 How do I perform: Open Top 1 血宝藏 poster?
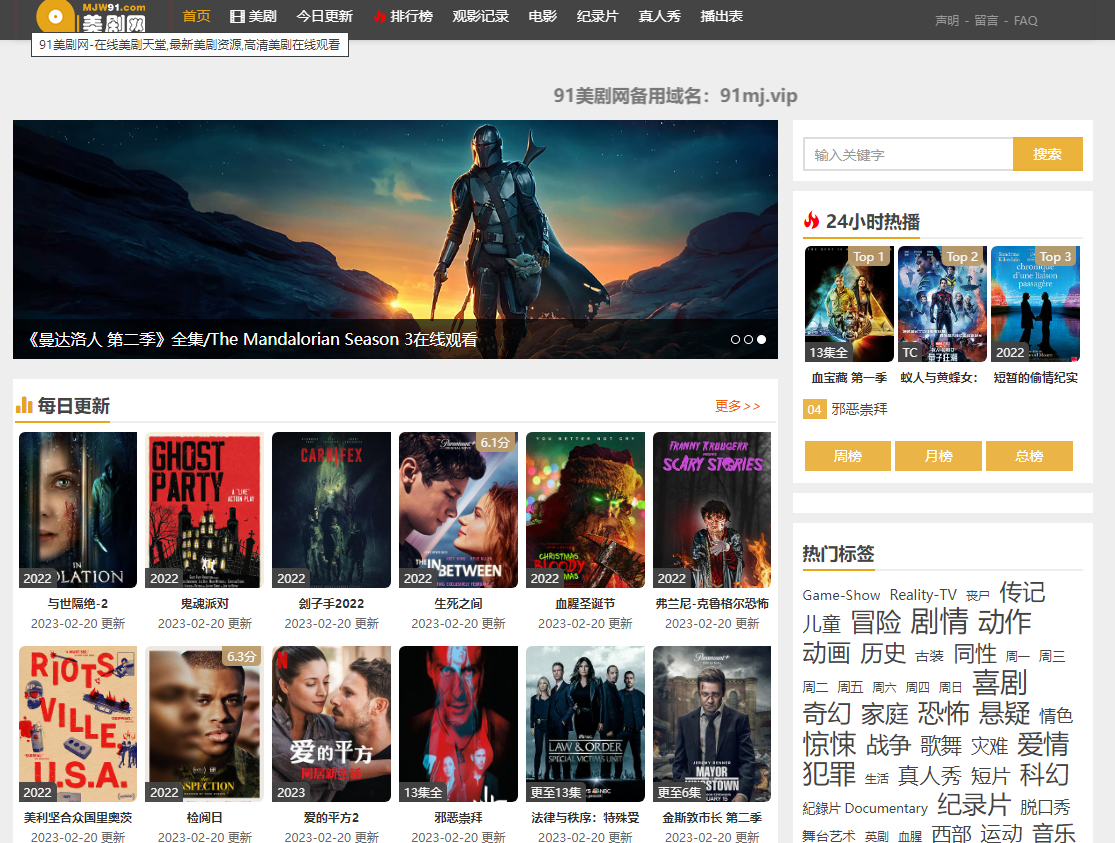(849, 304)
